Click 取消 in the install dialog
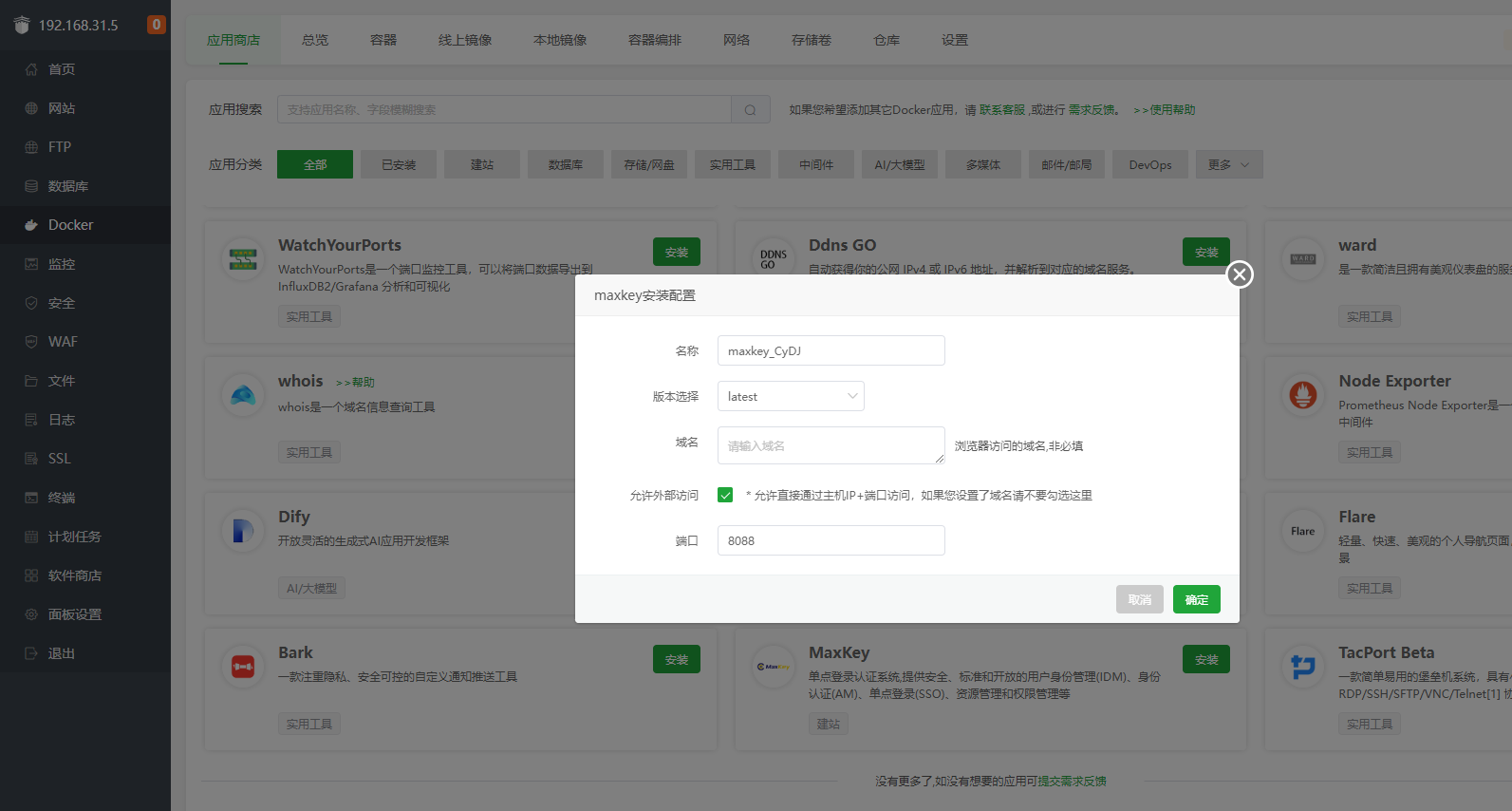Screen dimensions: 1512x811 tap(1140, 599)
